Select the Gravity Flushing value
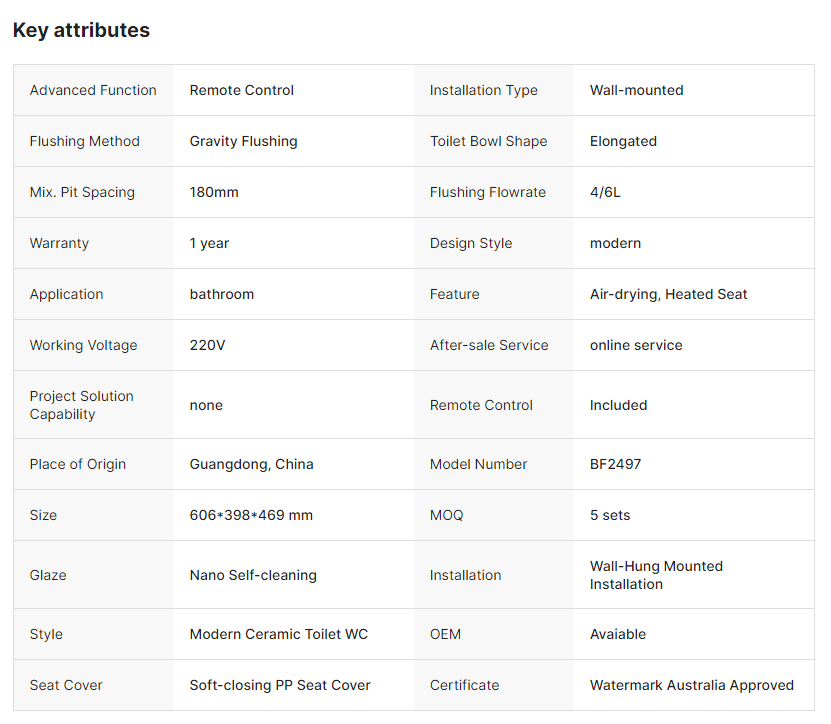The height and width of the screenshot is (724, 831). click(243, 141)
